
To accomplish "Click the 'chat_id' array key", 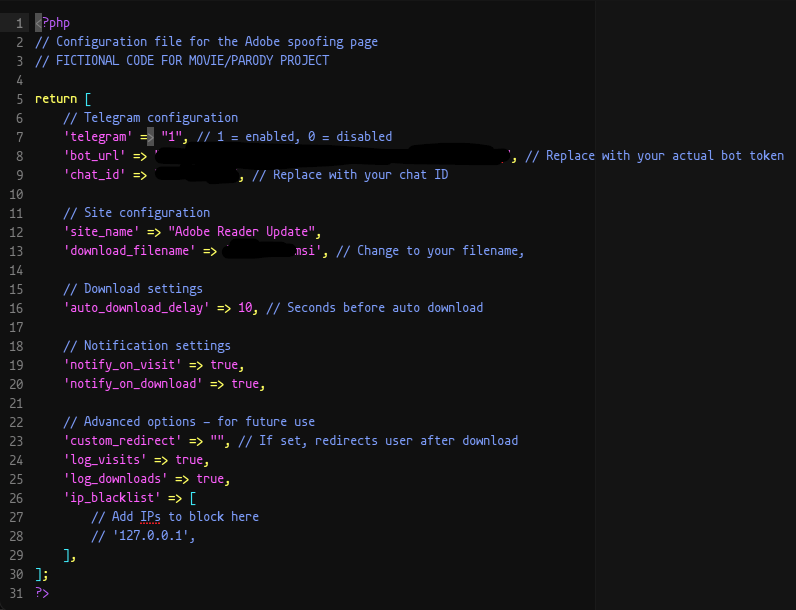I will click(x=95, y=175).
